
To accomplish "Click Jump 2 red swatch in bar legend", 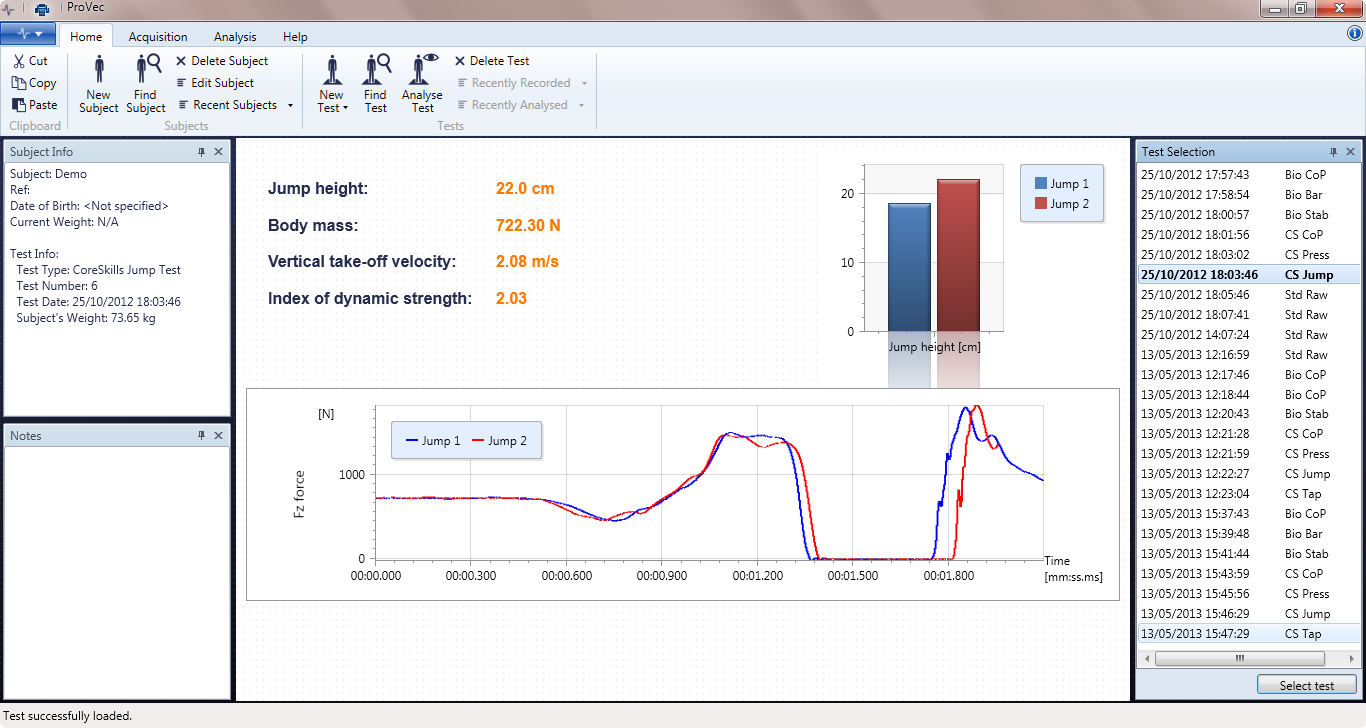I will click(1041, 204).
